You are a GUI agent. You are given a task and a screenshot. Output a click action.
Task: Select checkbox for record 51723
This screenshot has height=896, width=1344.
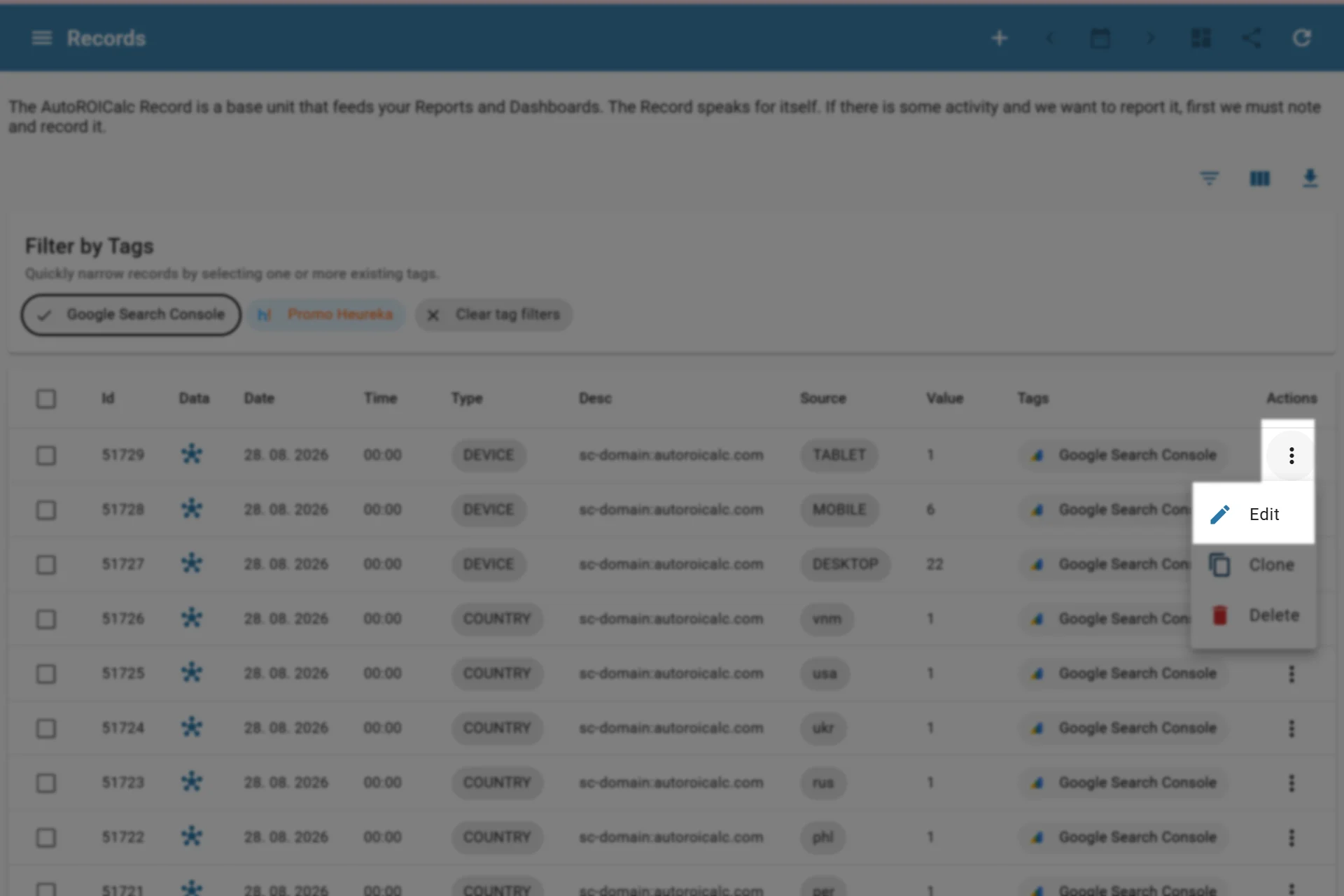[x=46, y=783]
